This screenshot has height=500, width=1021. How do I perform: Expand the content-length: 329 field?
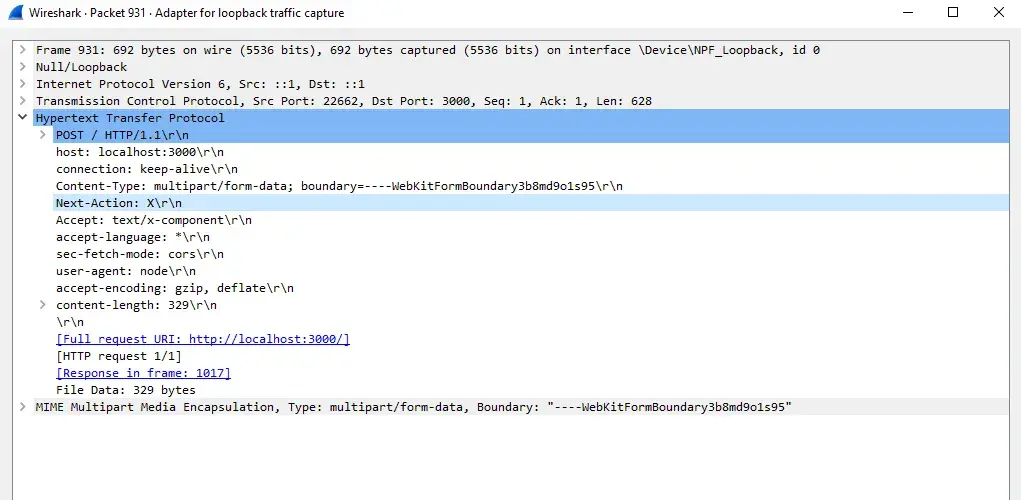click(42, 305)
